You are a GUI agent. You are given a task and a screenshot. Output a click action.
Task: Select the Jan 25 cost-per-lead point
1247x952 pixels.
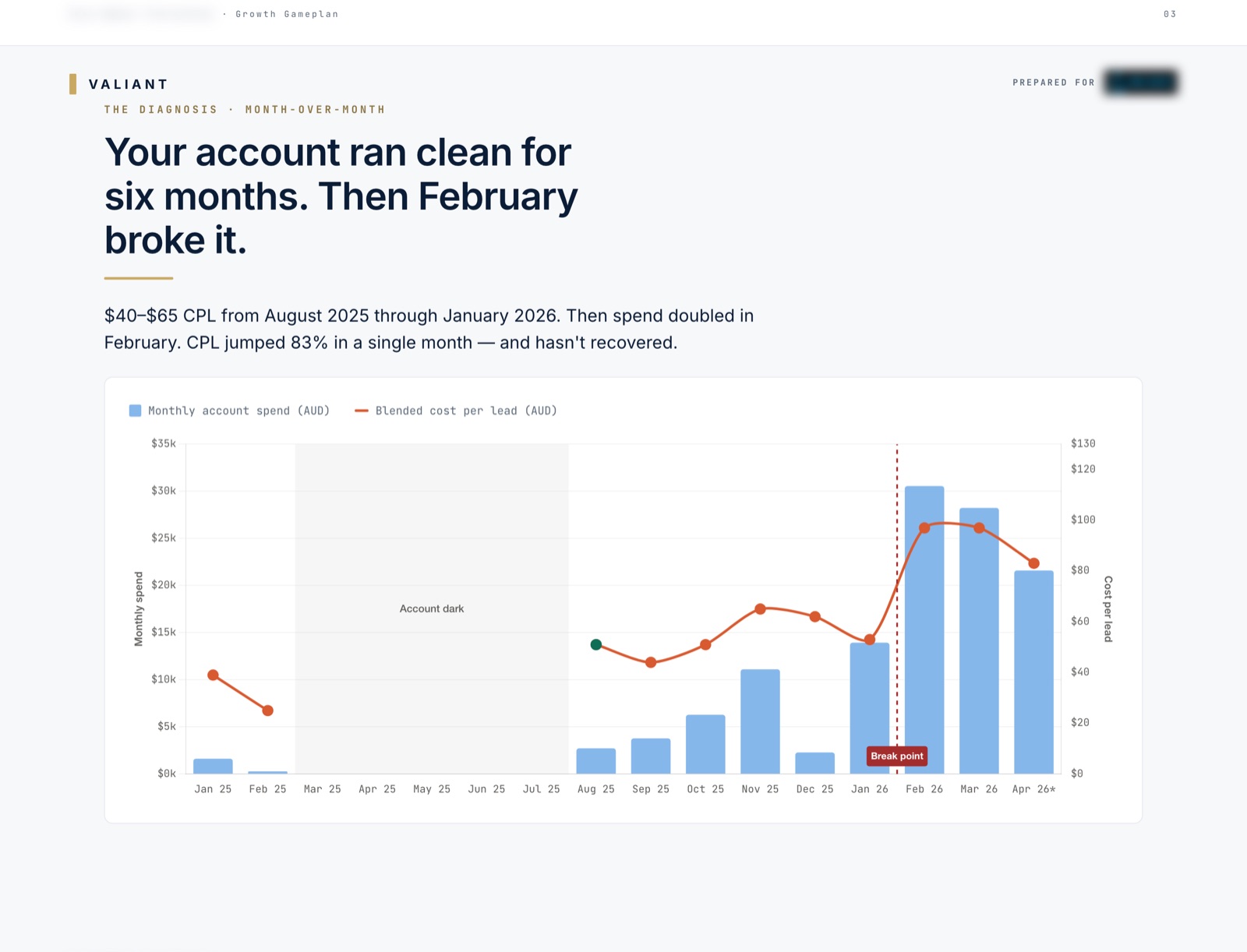click(213, 675)
